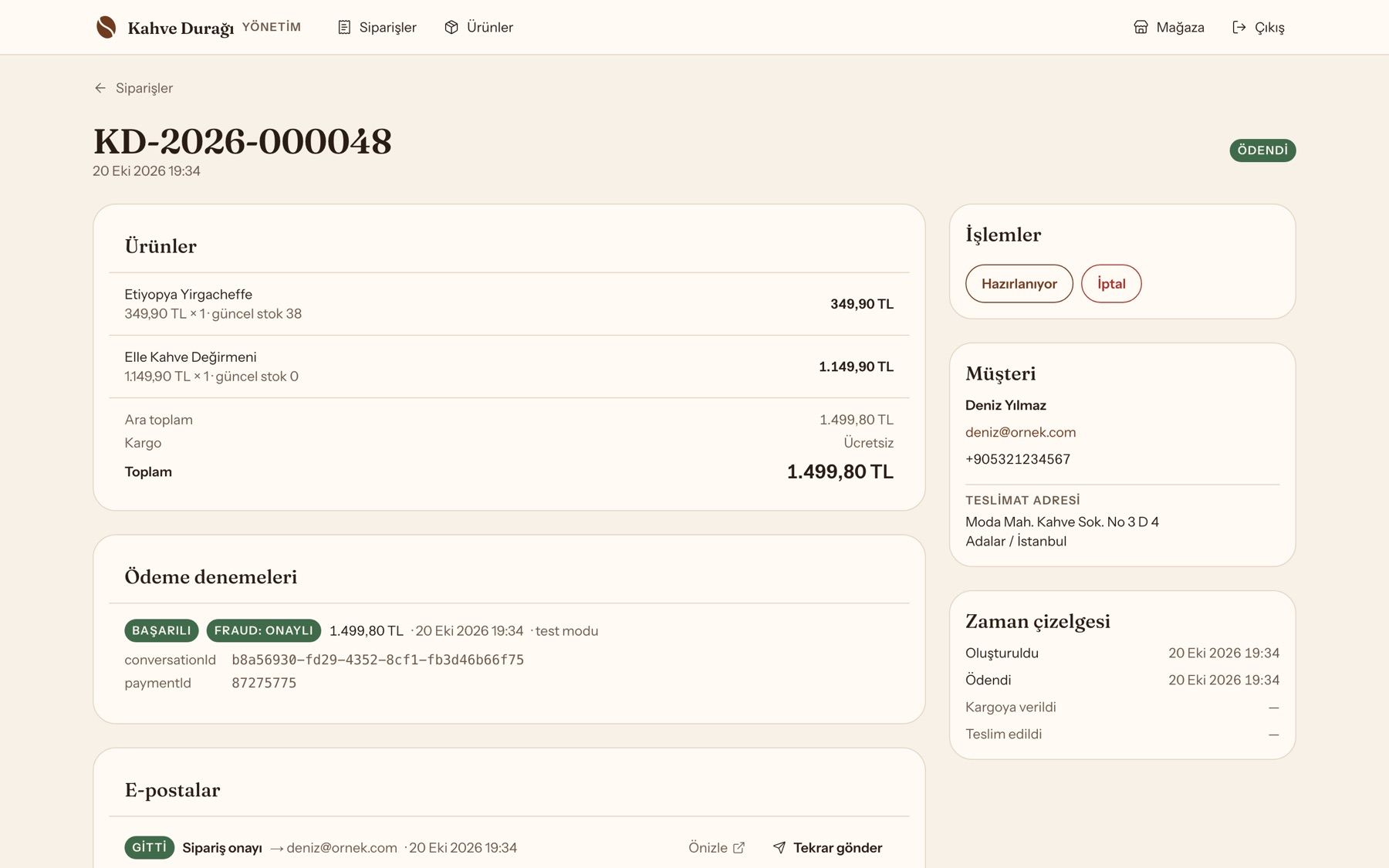This screenshot has width=1389, height=868.
Task: Click the conversationId value b8a56930-fd29-4352-8cf1-fb3d46b66f75
Action: pos(377,660)
